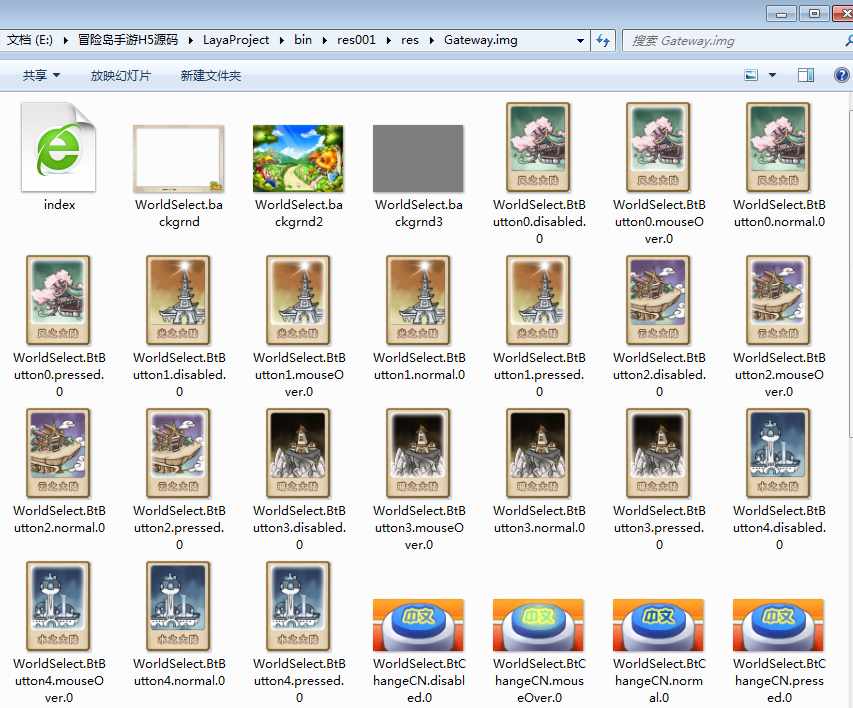Click the vertical scrollbar on the right
This screenshot has width=853, height=708.
click(848, 400)
